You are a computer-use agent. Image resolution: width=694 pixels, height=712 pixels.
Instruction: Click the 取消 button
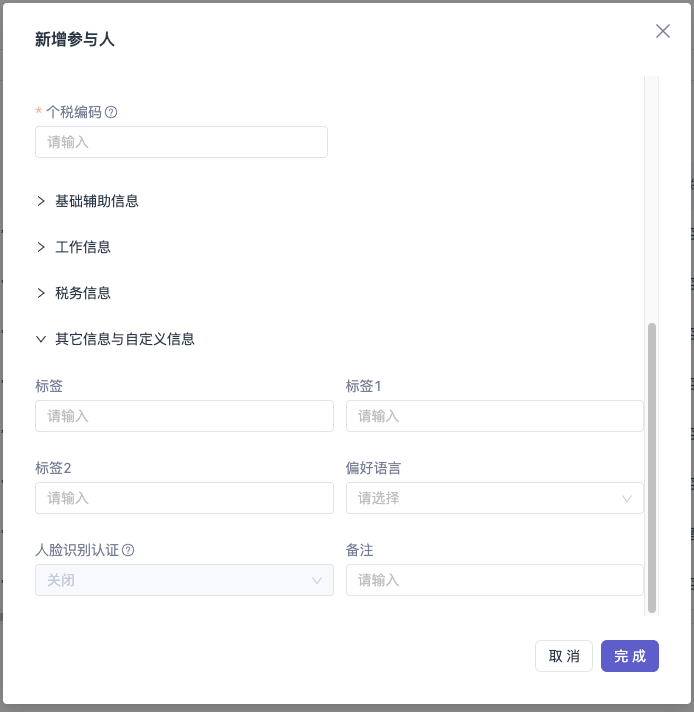pos(564,656)
